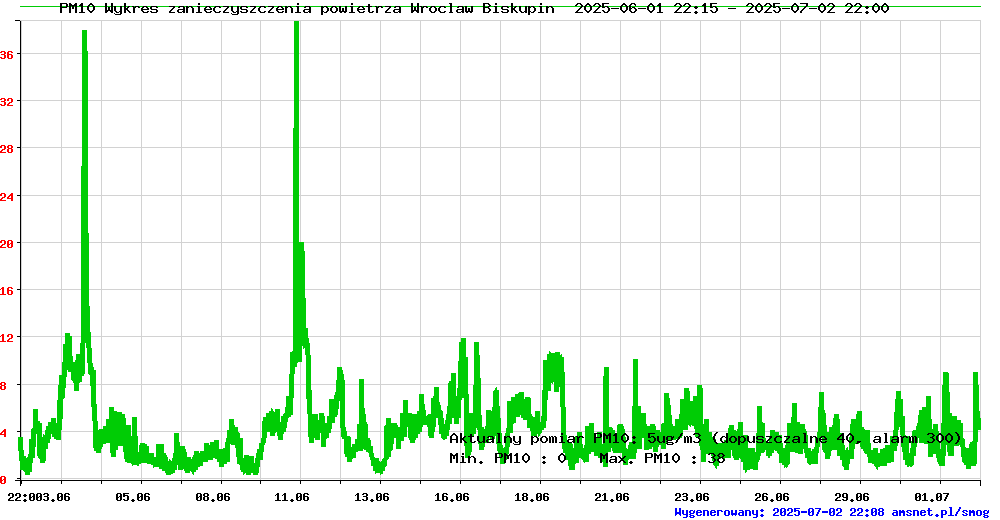Click the y-axis label 16
Image resolution: width=1000 pixels, height=520 pixels.
coord(7,290)
